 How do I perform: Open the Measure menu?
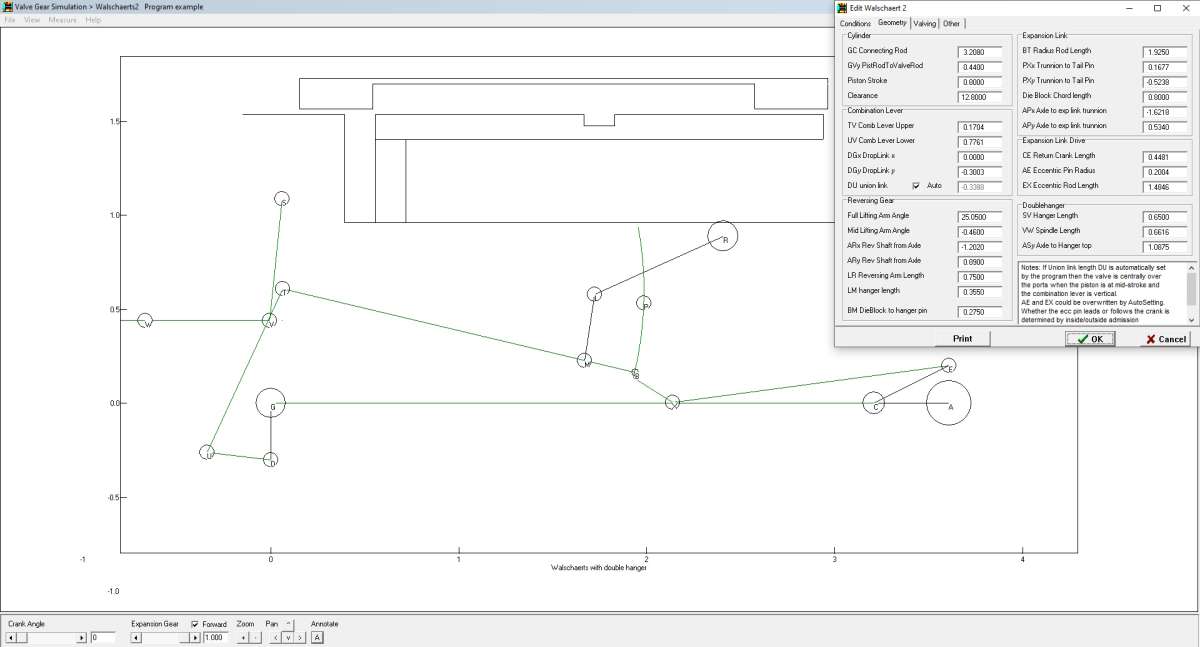tap(63, 20)
